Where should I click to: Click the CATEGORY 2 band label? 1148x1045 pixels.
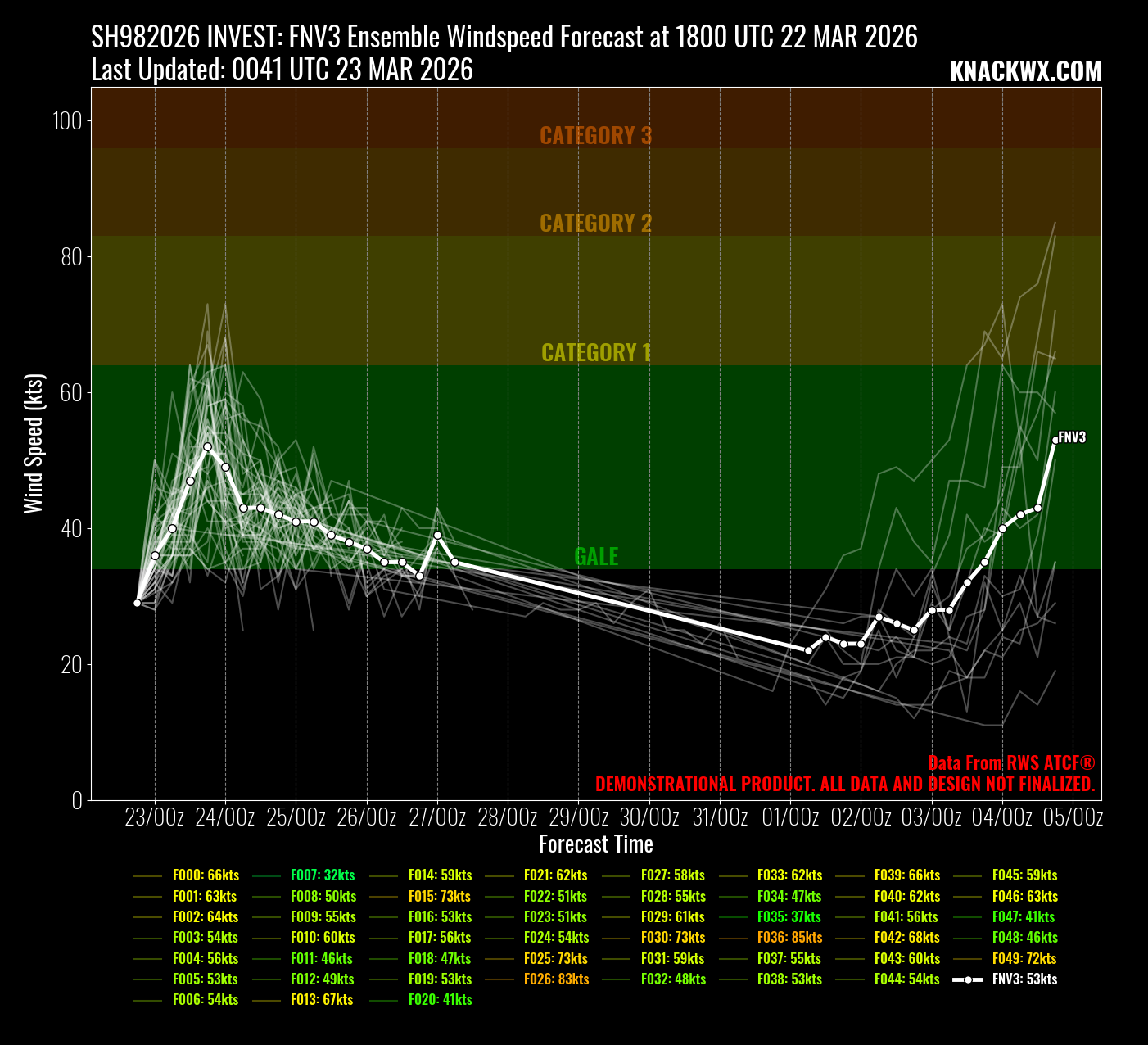[x=595, y=223]
